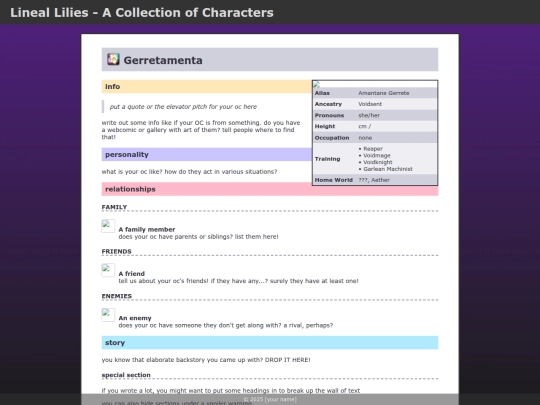Click the headings wall-of-text paragraph
Viewport: 540px width, 405px height.
231,391
